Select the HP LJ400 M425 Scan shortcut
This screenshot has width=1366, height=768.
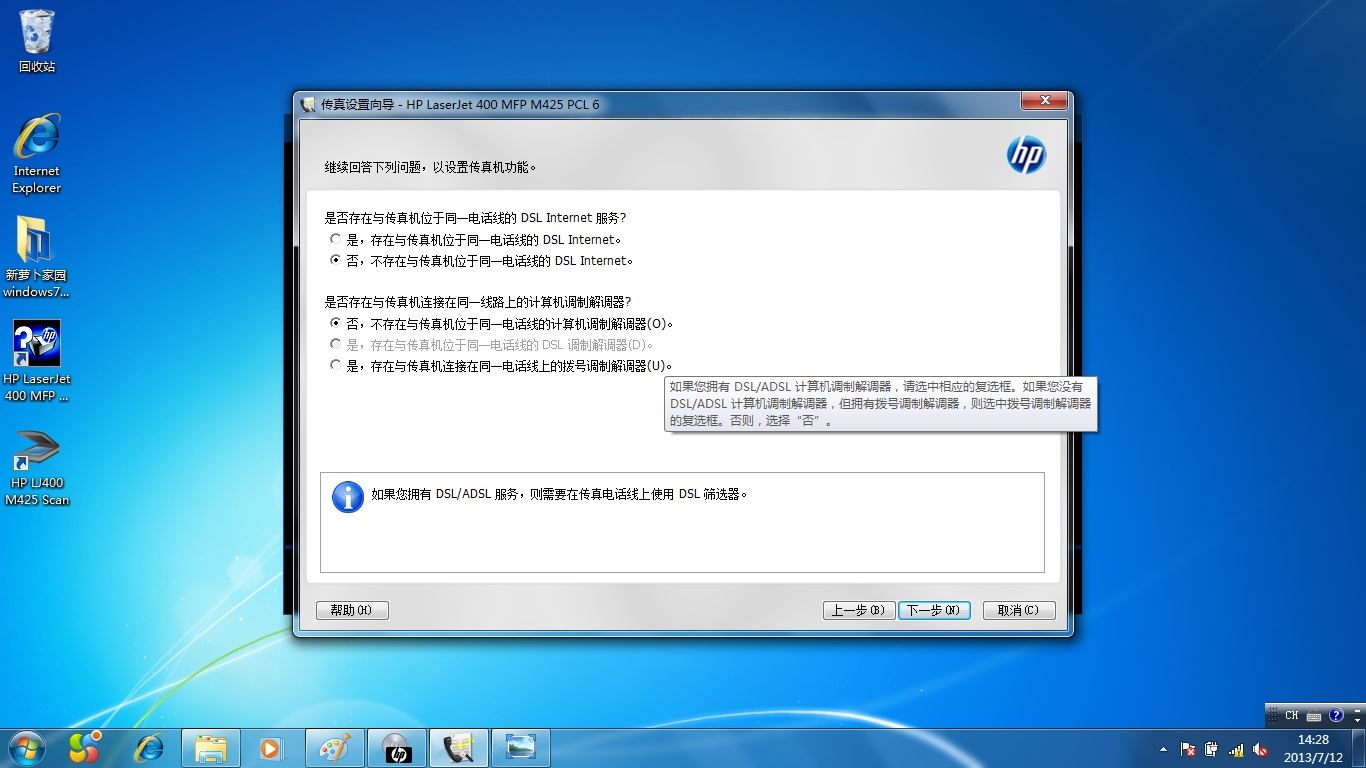[37, 467]
